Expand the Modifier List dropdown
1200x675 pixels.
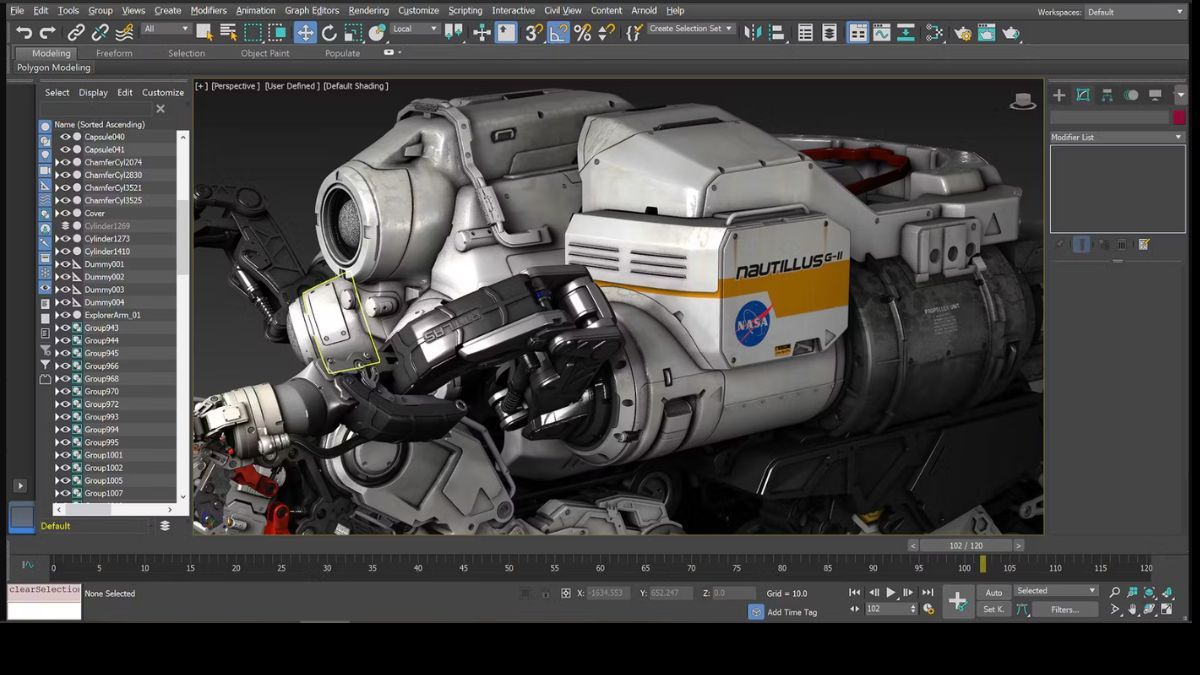(x=1116, y=137)
